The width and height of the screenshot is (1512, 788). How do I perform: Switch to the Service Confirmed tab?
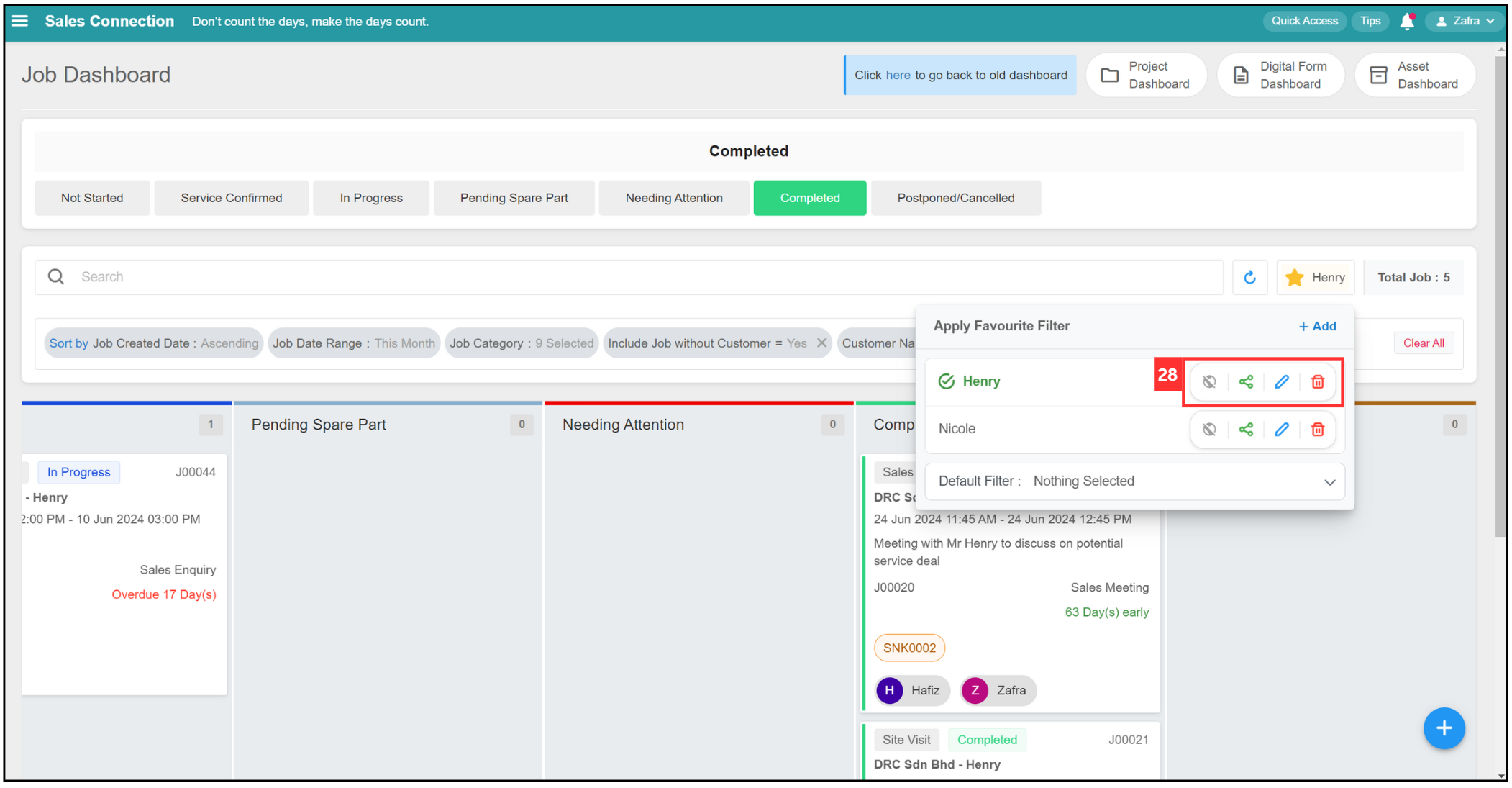click(x=232, y=198)
